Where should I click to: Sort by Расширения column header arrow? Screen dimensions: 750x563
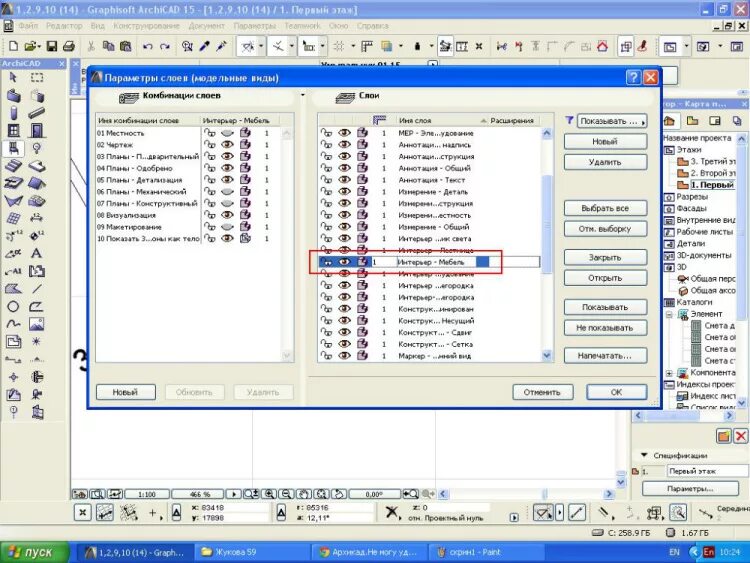click(484, 121)
